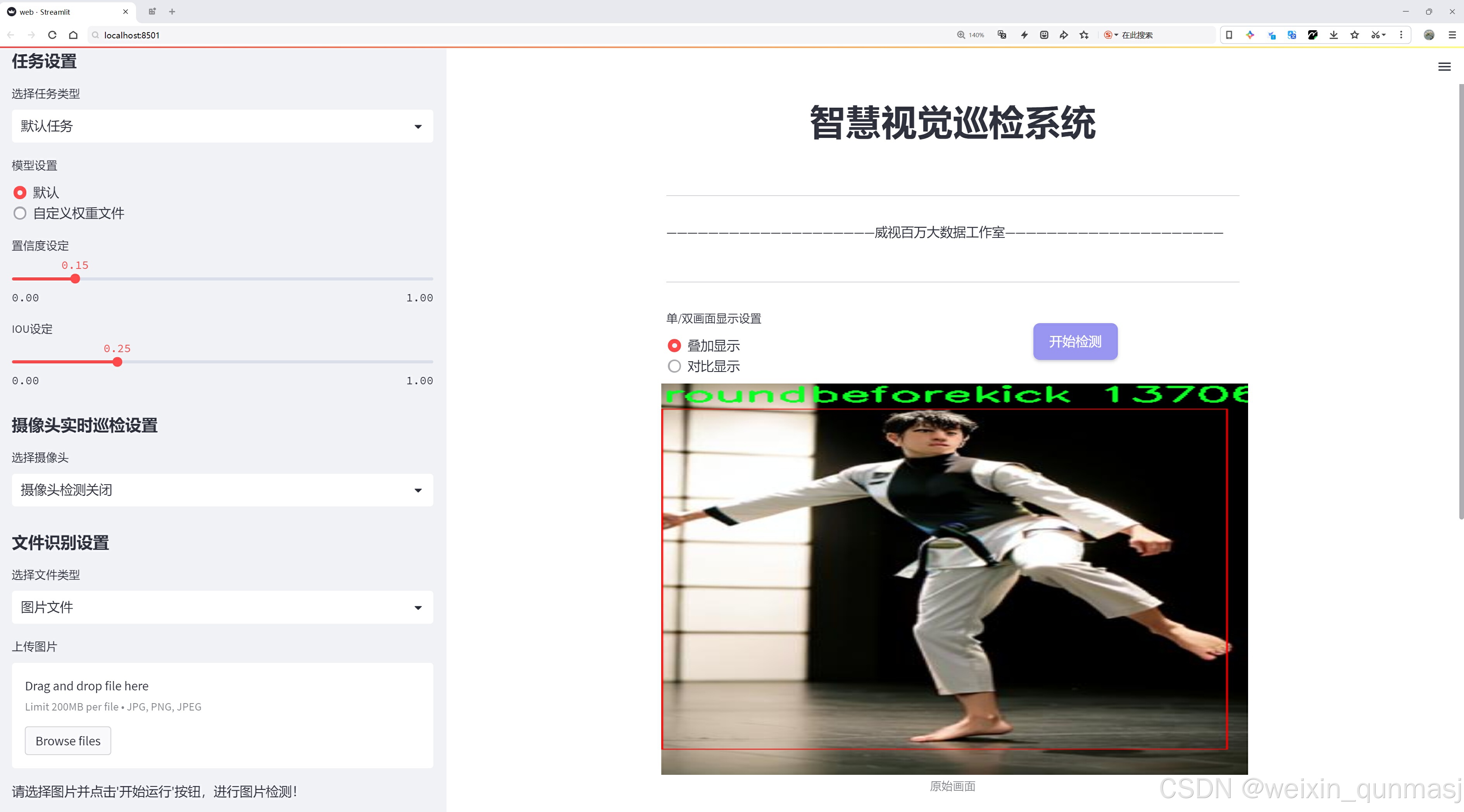Select the 自定义权重文件 radio option

(21, 213)
